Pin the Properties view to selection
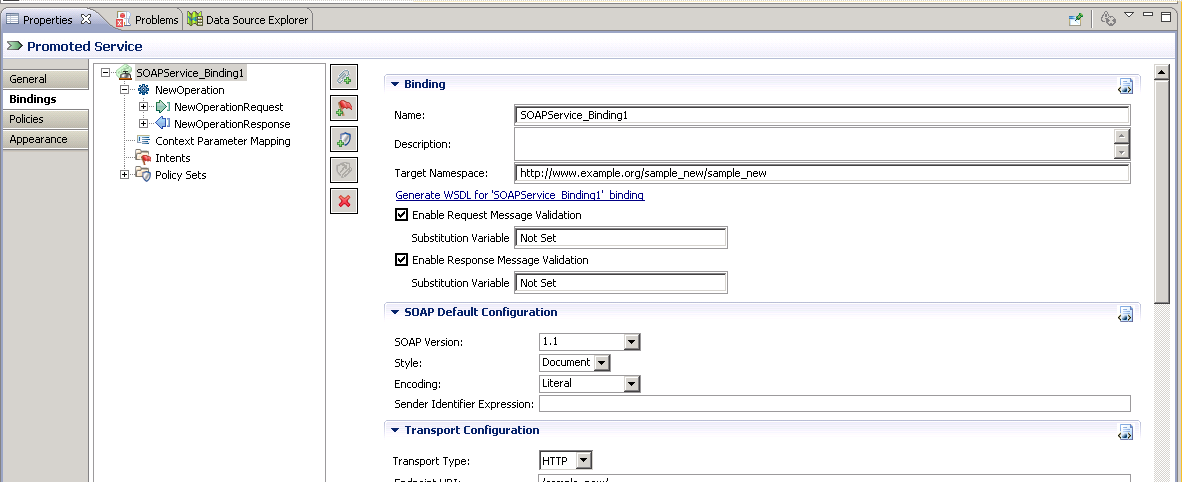This screenshot has width=1182, height=482. point(1076,19)
